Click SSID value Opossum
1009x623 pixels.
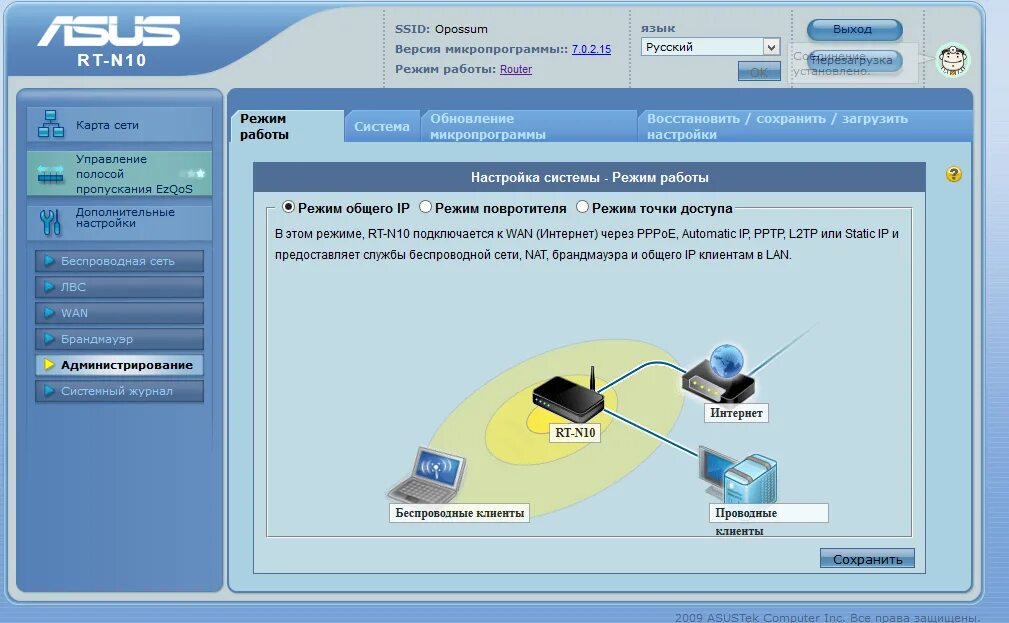[461, 29]
